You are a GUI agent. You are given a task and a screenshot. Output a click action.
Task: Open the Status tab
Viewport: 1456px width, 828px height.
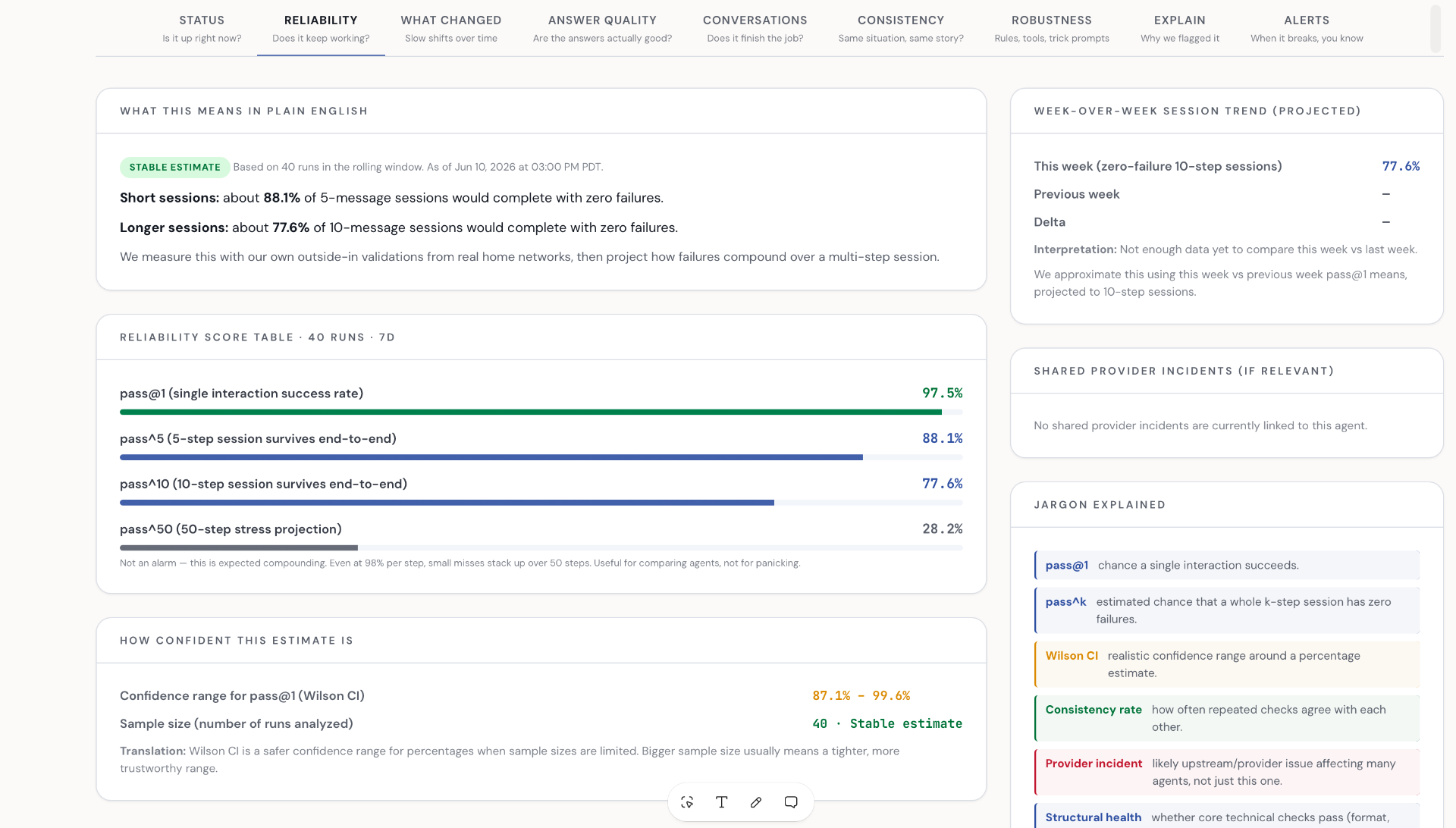[x=202, y=28]
